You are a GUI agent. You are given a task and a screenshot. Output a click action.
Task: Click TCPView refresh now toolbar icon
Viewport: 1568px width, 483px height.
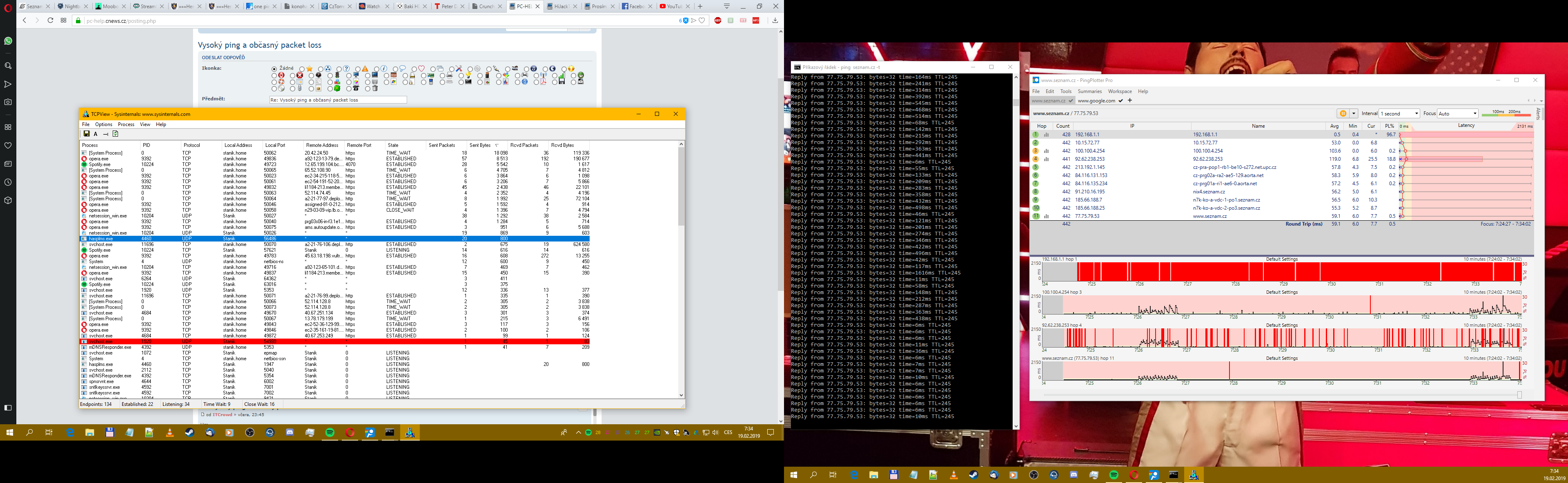click(116, 134)
